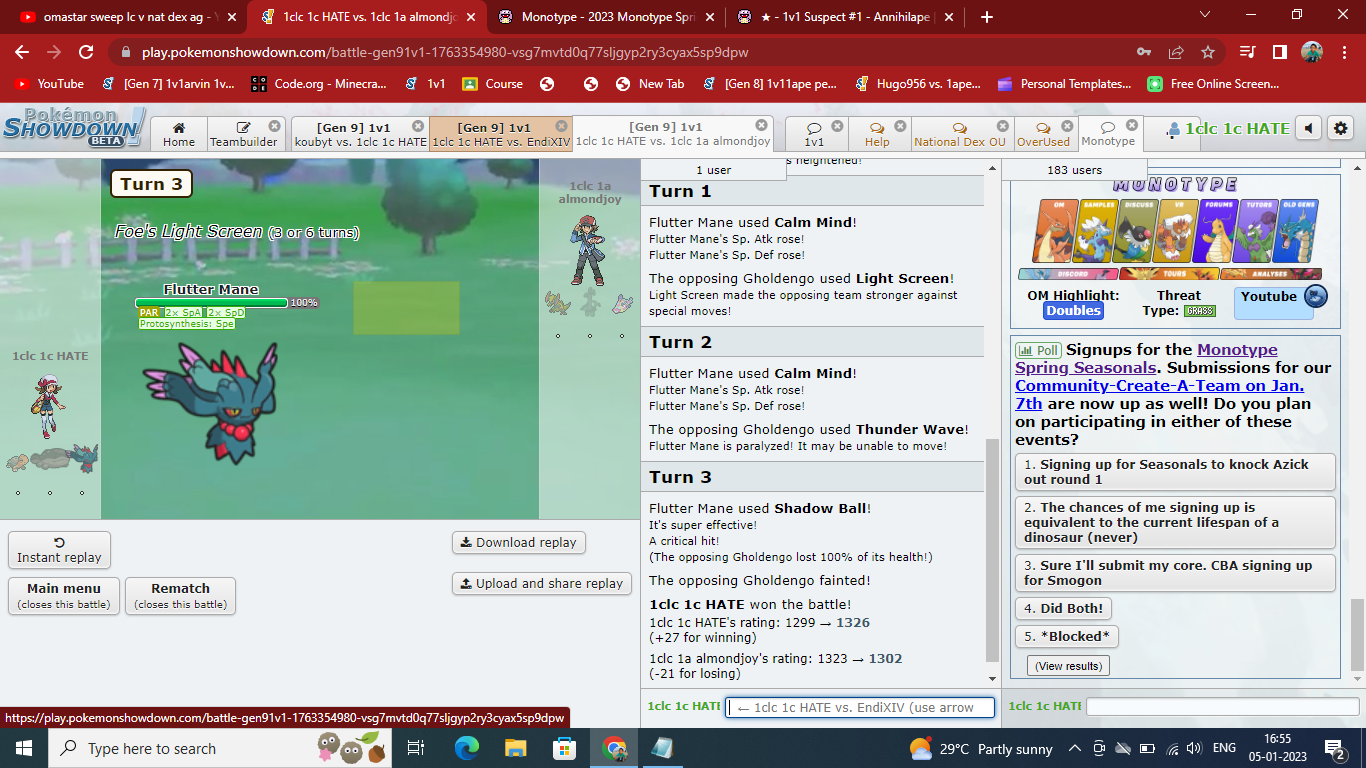Open the ANALYSES banner link

click(x=1271, y=273)
